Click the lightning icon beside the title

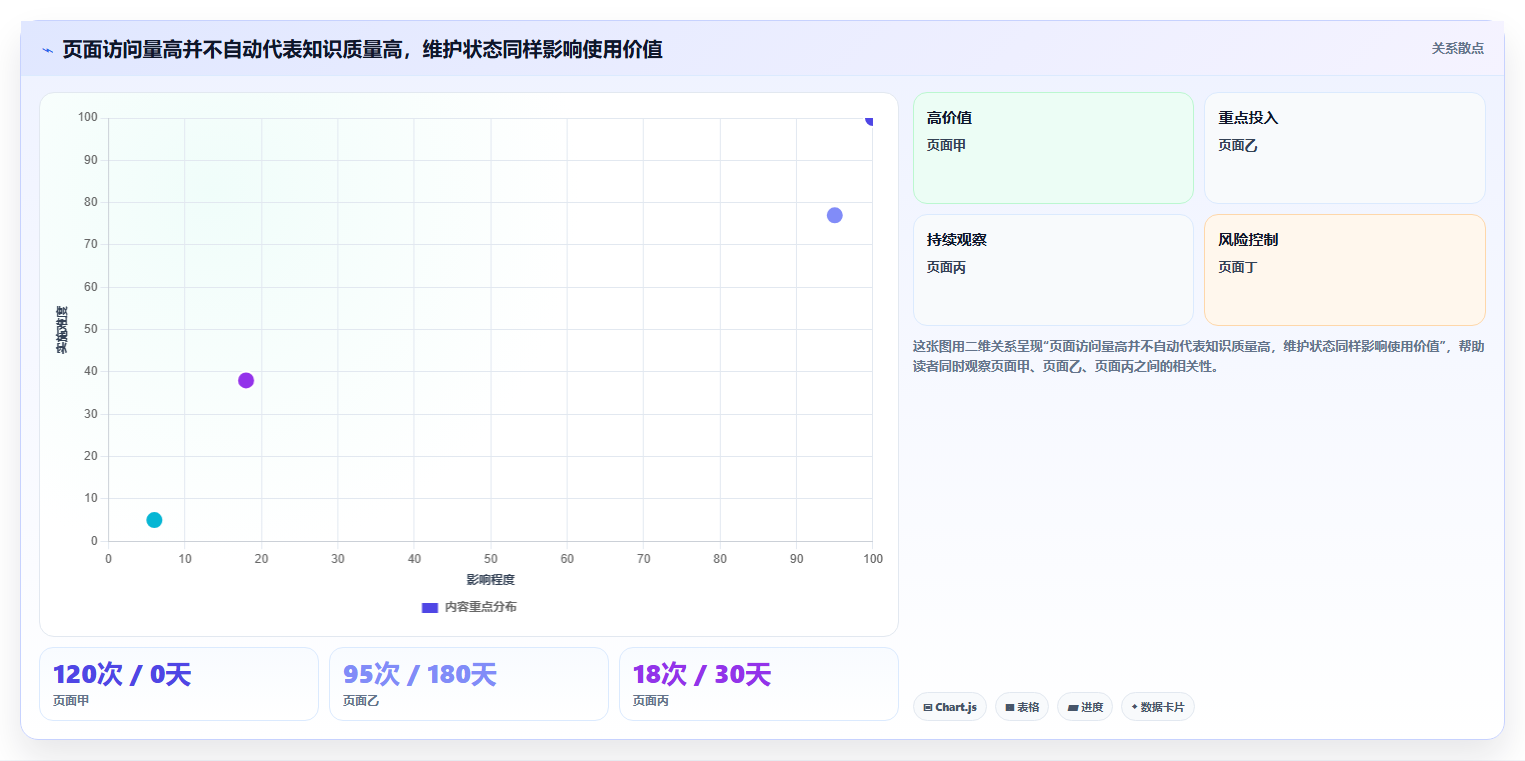coord(47,50)
